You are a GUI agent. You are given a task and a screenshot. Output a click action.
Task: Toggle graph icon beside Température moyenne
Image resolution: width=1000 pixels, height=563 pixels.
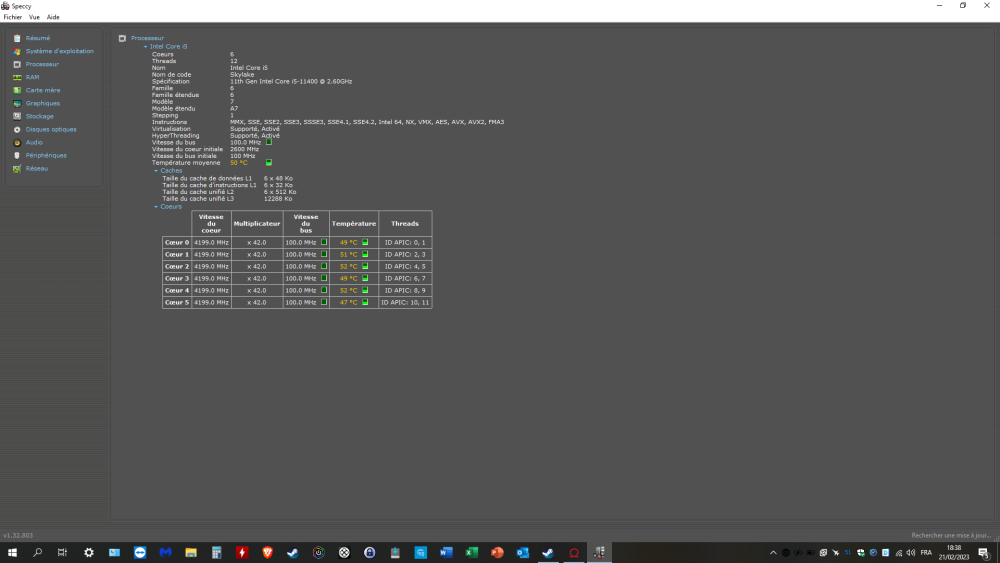[x=268, y=163]
